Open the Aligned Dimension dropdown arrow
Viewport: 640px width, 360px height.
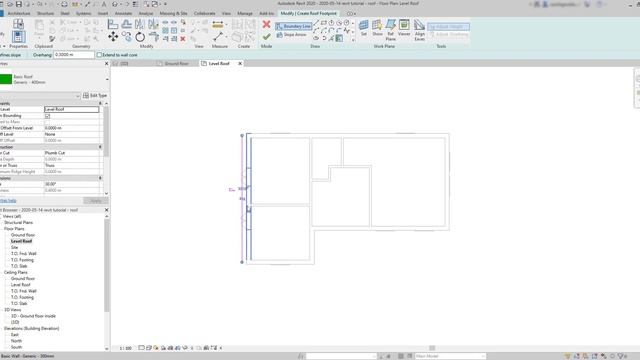[227, 24]
